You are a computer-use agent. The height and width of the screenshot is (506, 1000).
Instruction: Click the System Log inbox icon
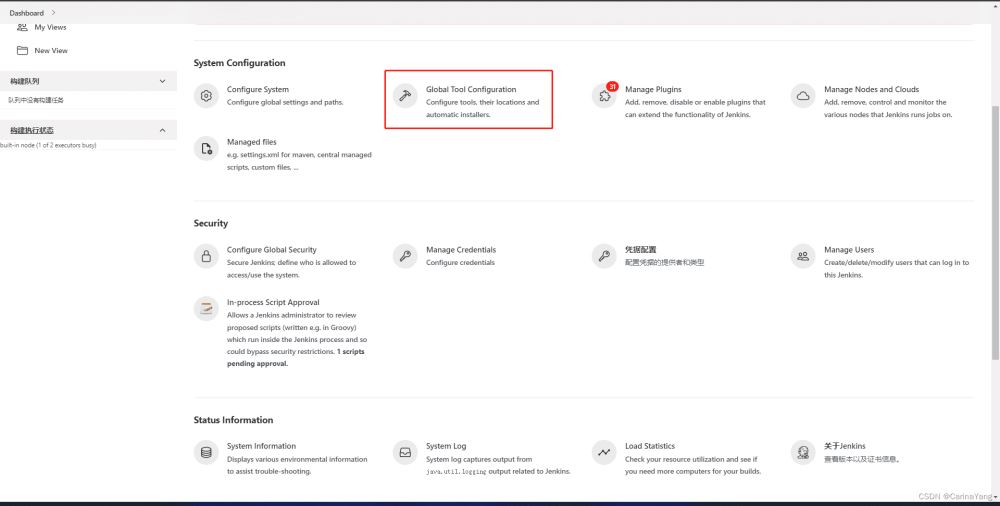point(405,452)
